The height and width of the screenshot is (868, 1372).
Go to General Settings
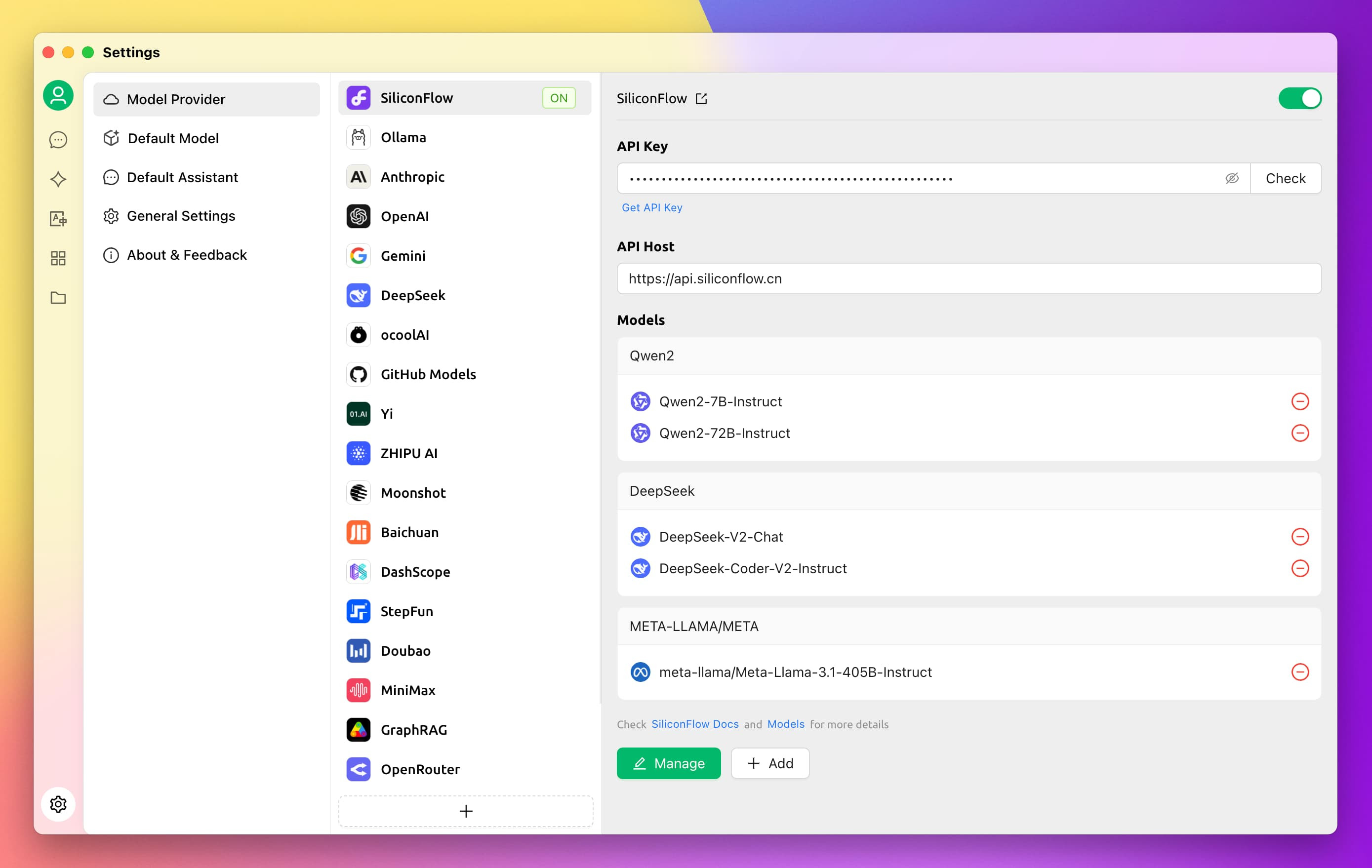pos(181,216)
